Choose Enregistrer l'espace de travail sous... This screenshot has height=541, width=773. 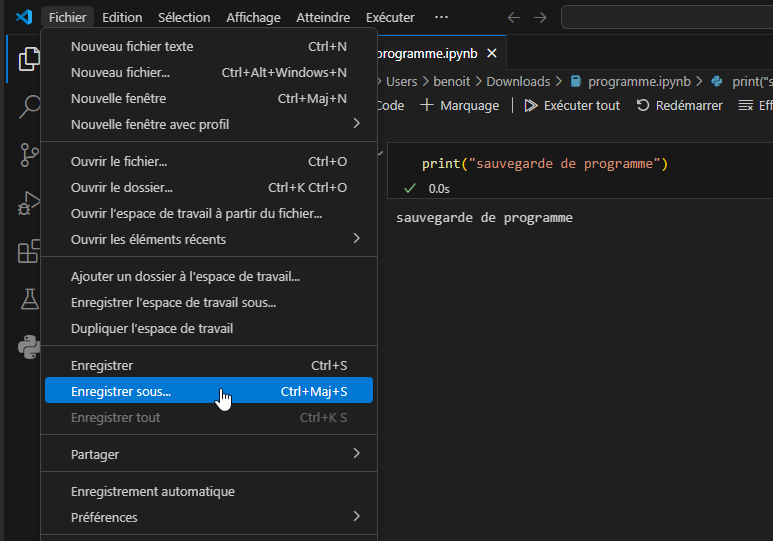pyautogui.click(x=209, y=302)
